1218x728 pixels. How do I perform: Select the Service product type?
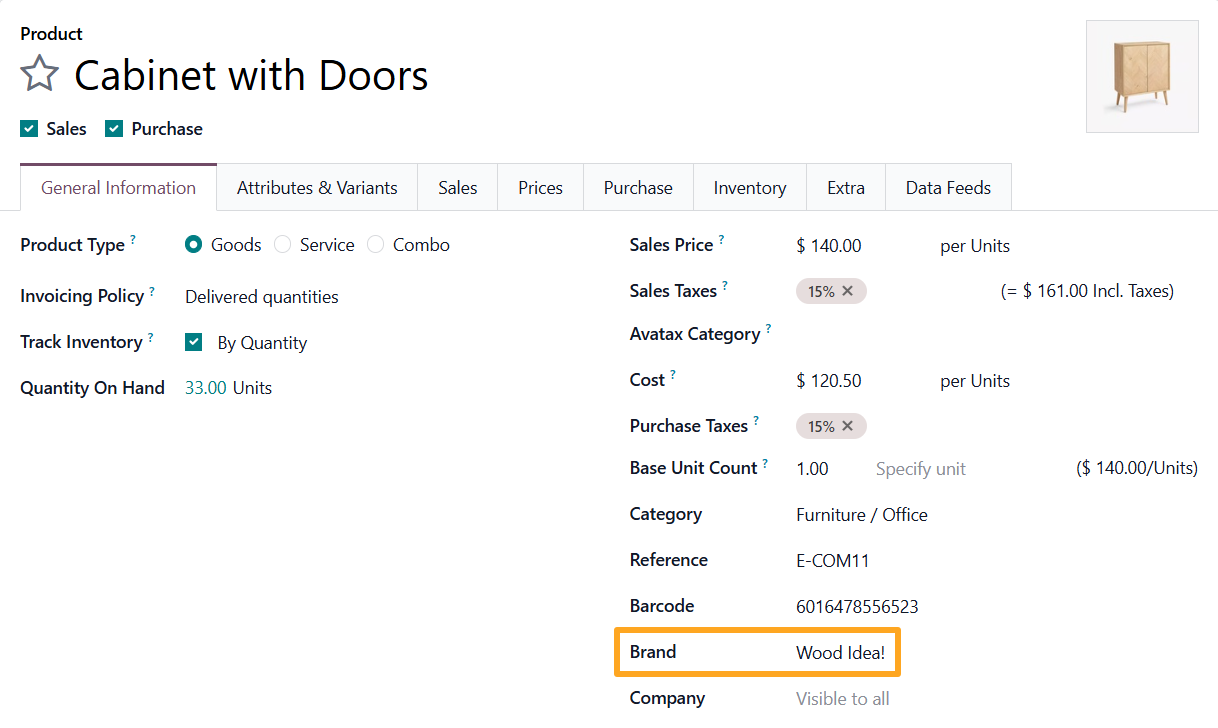point(282,245)
